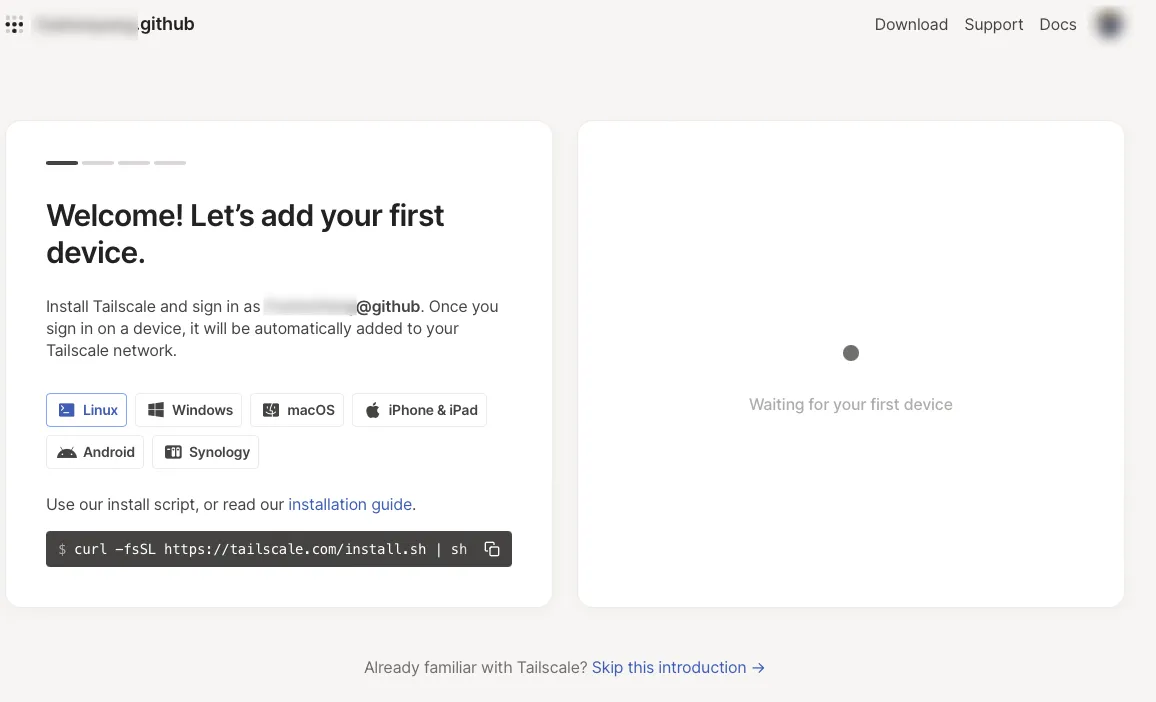Skip this introduction
This screenshot has width=1156, height=702.
pyautogui.click(x=678, y=667)
